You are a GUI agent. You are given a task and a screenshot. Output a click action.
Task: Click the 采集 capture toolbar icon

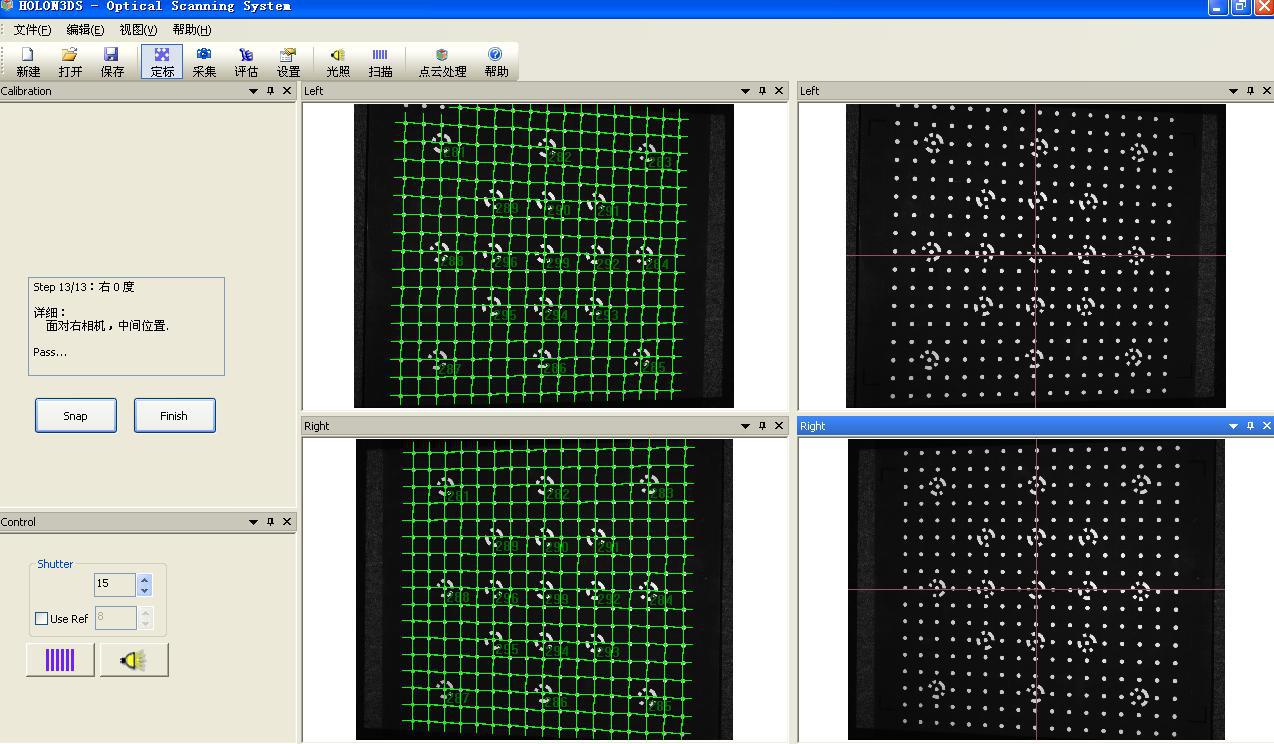coord(204,62)
